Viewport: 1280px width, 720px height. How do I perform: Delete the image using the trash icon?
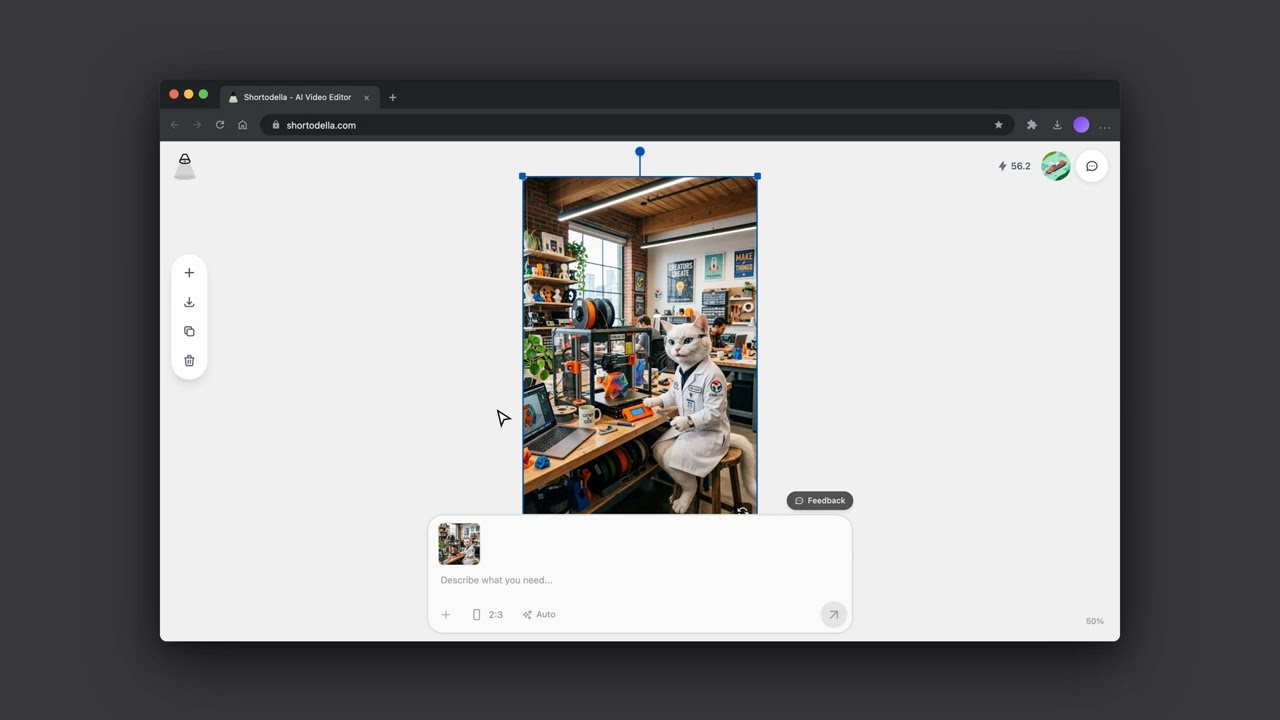[189, 360]
